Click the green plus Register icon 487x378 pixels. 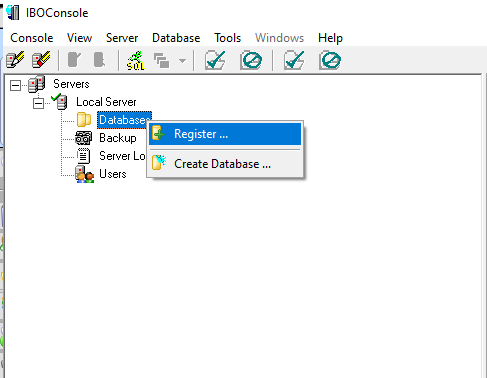[159, 134]
